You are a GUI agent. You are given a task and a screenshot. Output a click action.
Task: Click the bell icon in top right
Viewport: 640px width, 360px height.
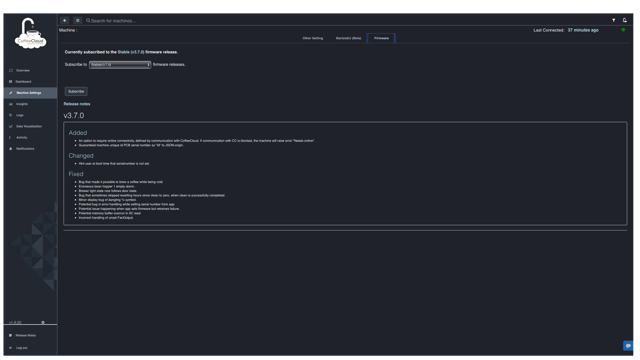click(624, 20)
